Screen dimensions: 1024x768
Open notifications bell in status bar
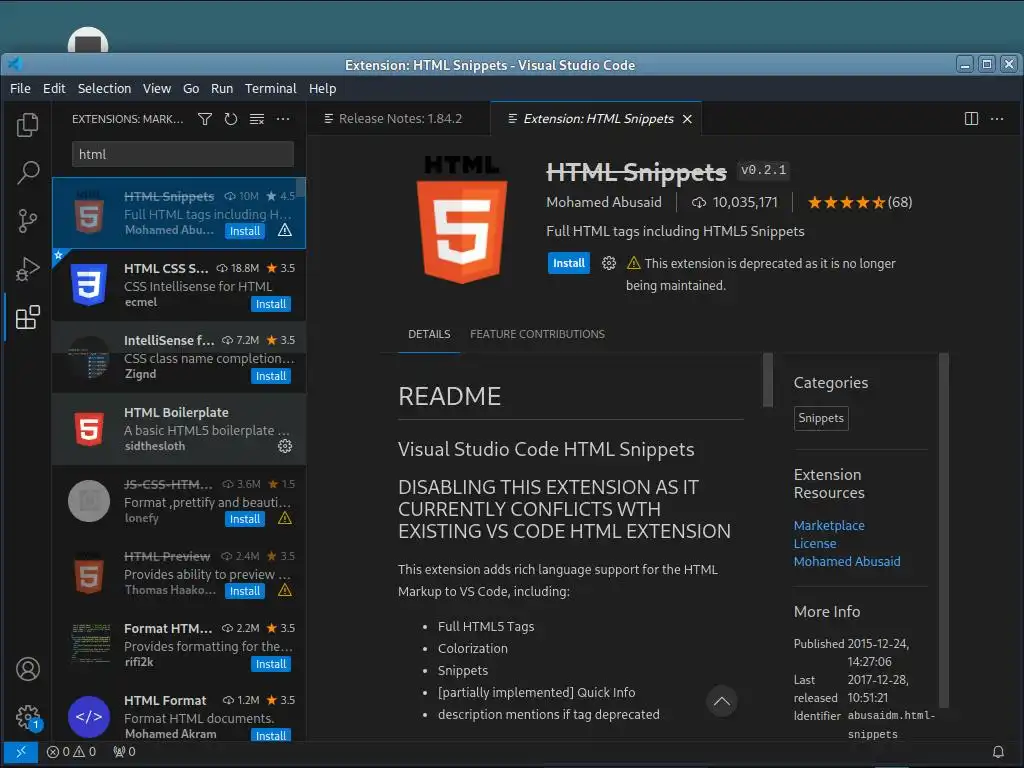[x=998, y=752]
